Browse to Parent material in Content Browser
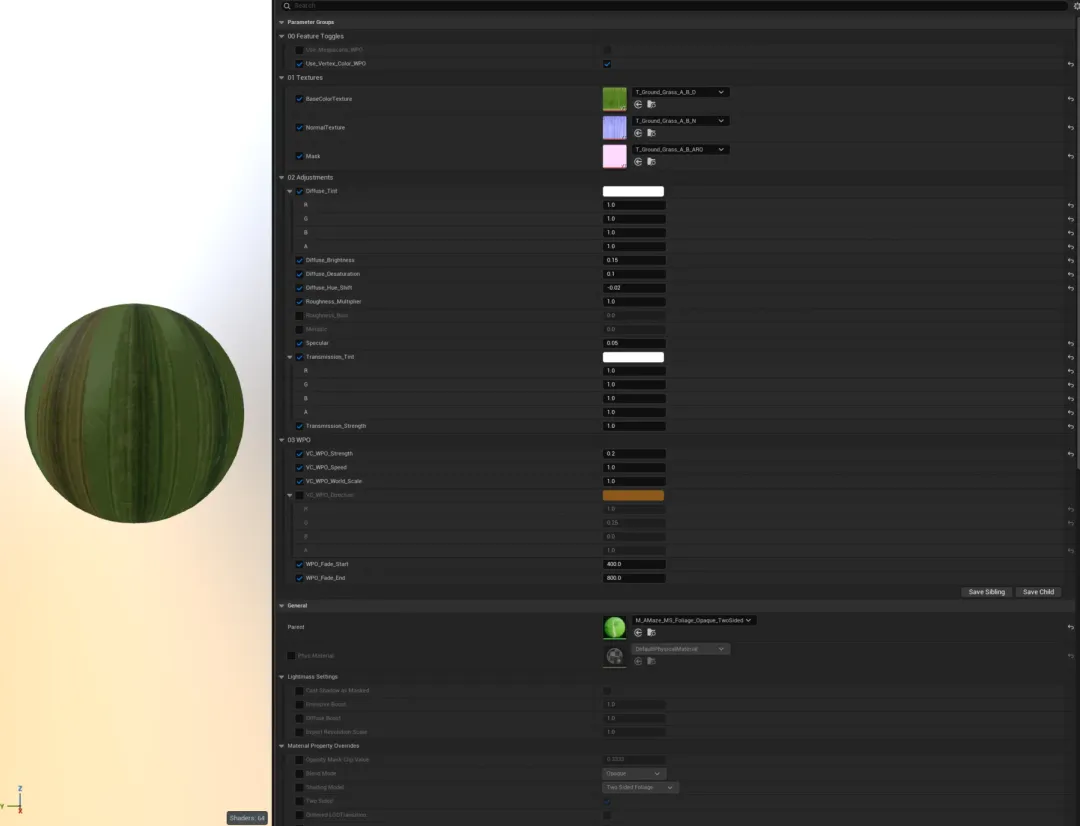The image size is (1080, 826). 651,632
